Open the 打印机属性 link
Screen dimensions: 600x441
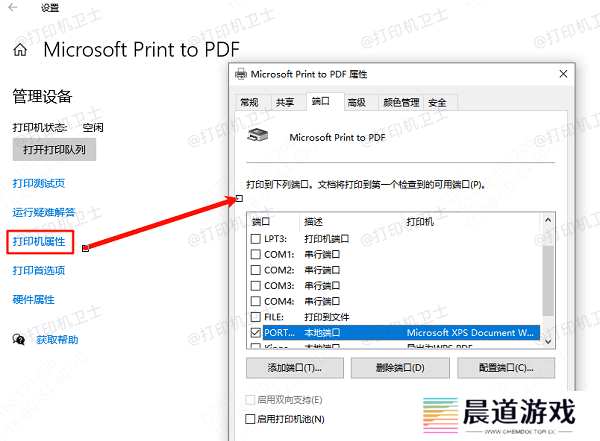(39, 242)
